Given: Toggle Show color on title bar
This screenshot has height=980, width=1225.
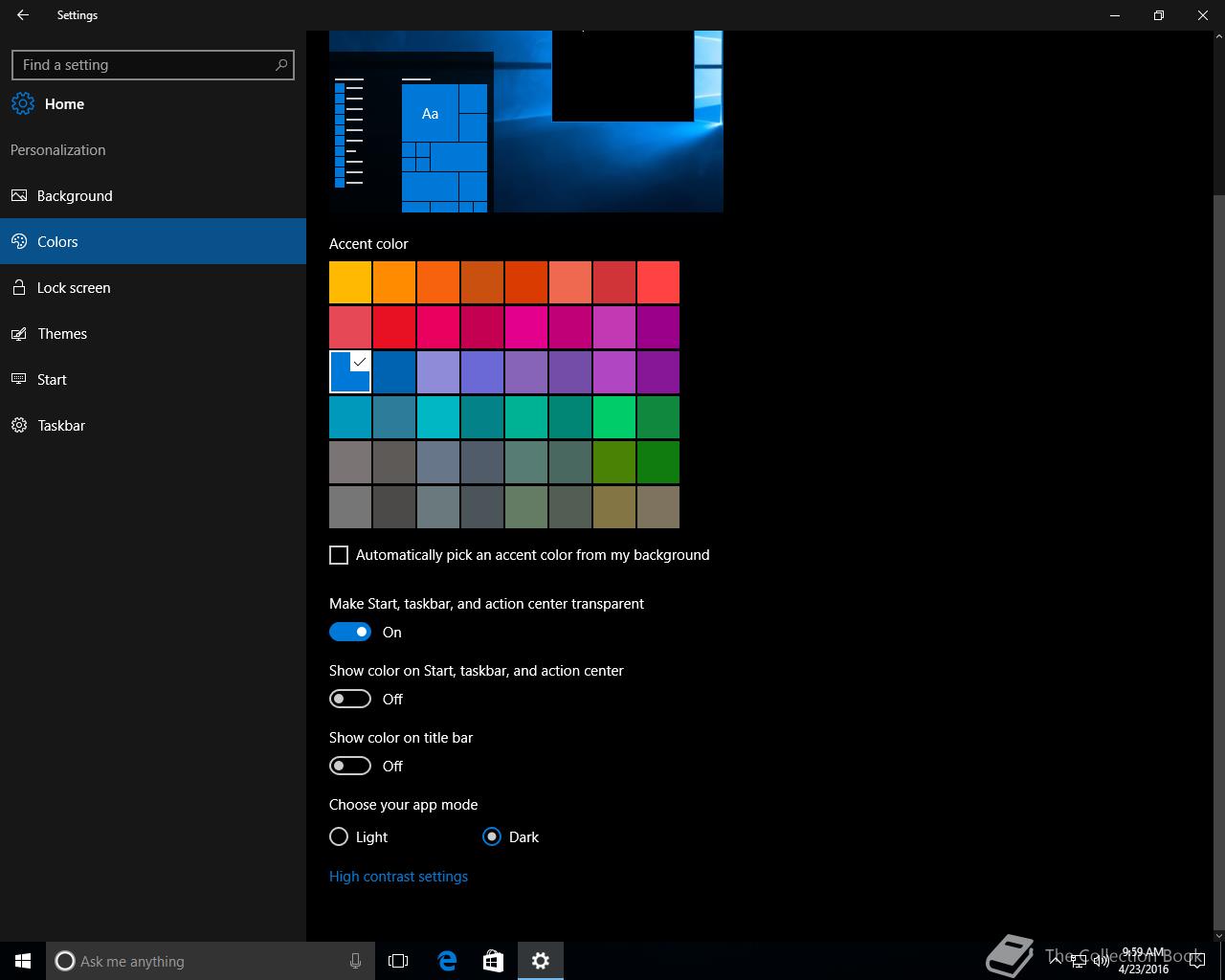Looking at the screenshot, I should pyautogui.click(x=350, y=766).
